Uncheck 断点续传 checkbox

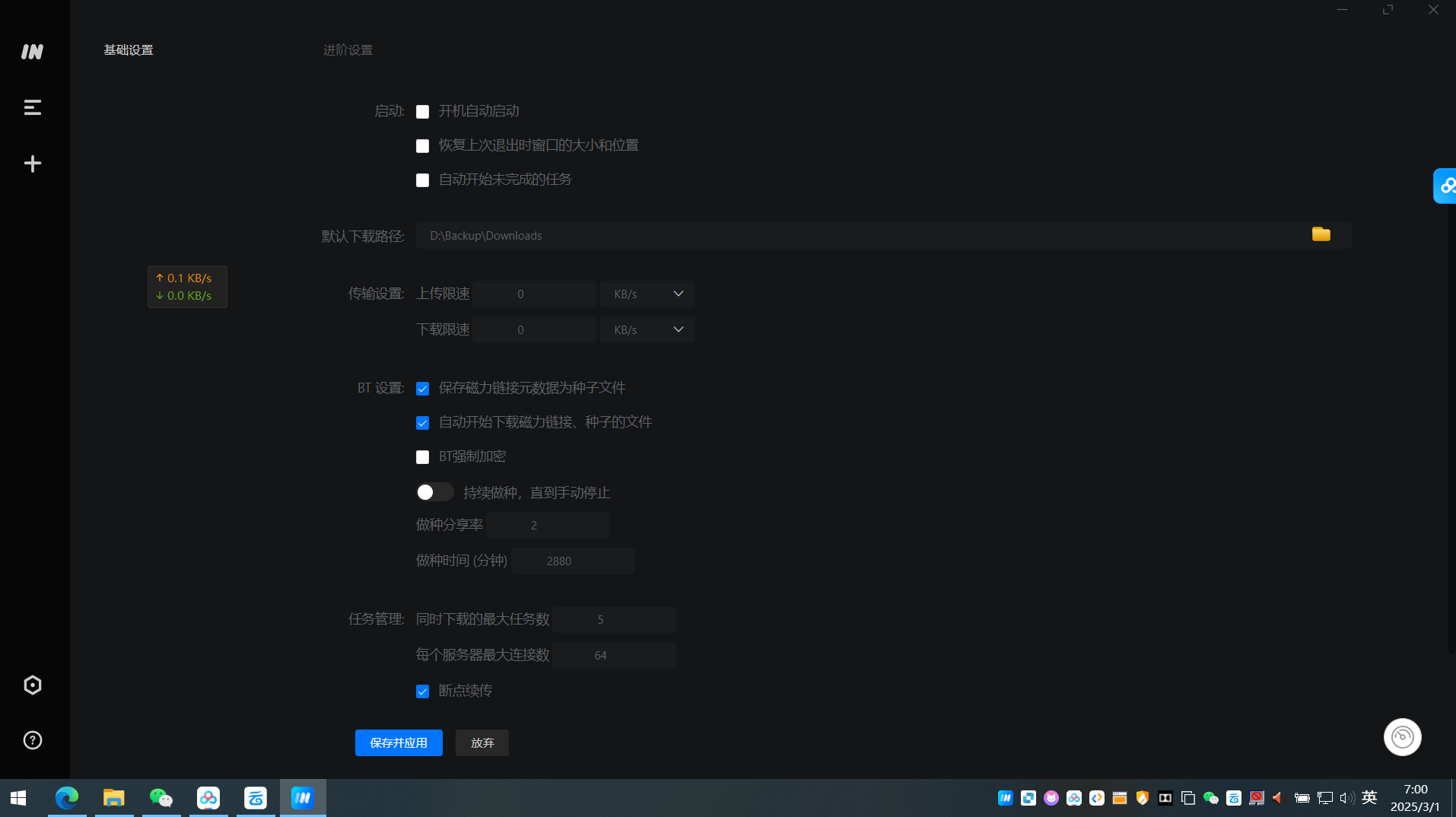tap(422, 691)
